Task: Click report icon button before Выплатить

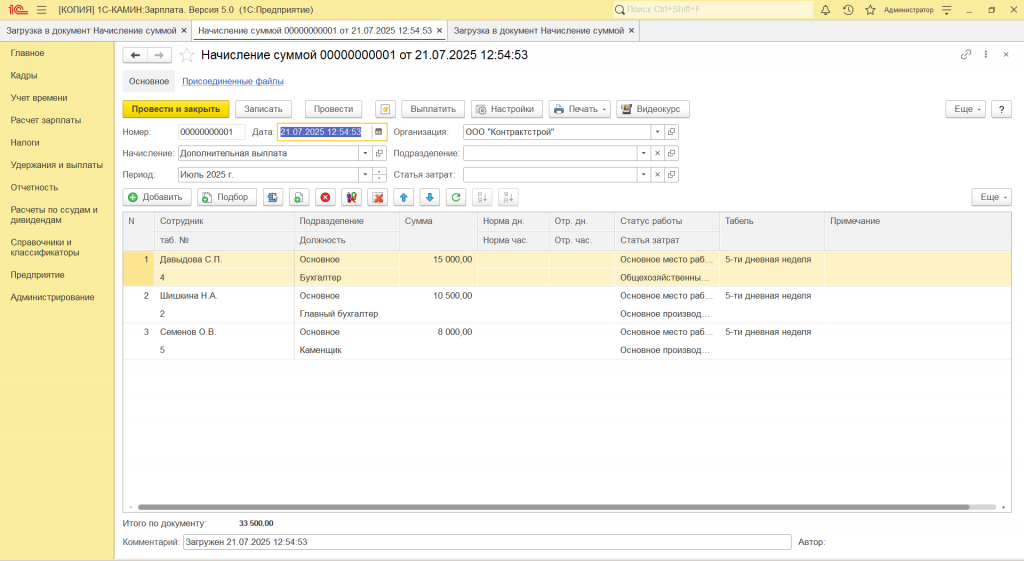Action: (x=385, y=109)
